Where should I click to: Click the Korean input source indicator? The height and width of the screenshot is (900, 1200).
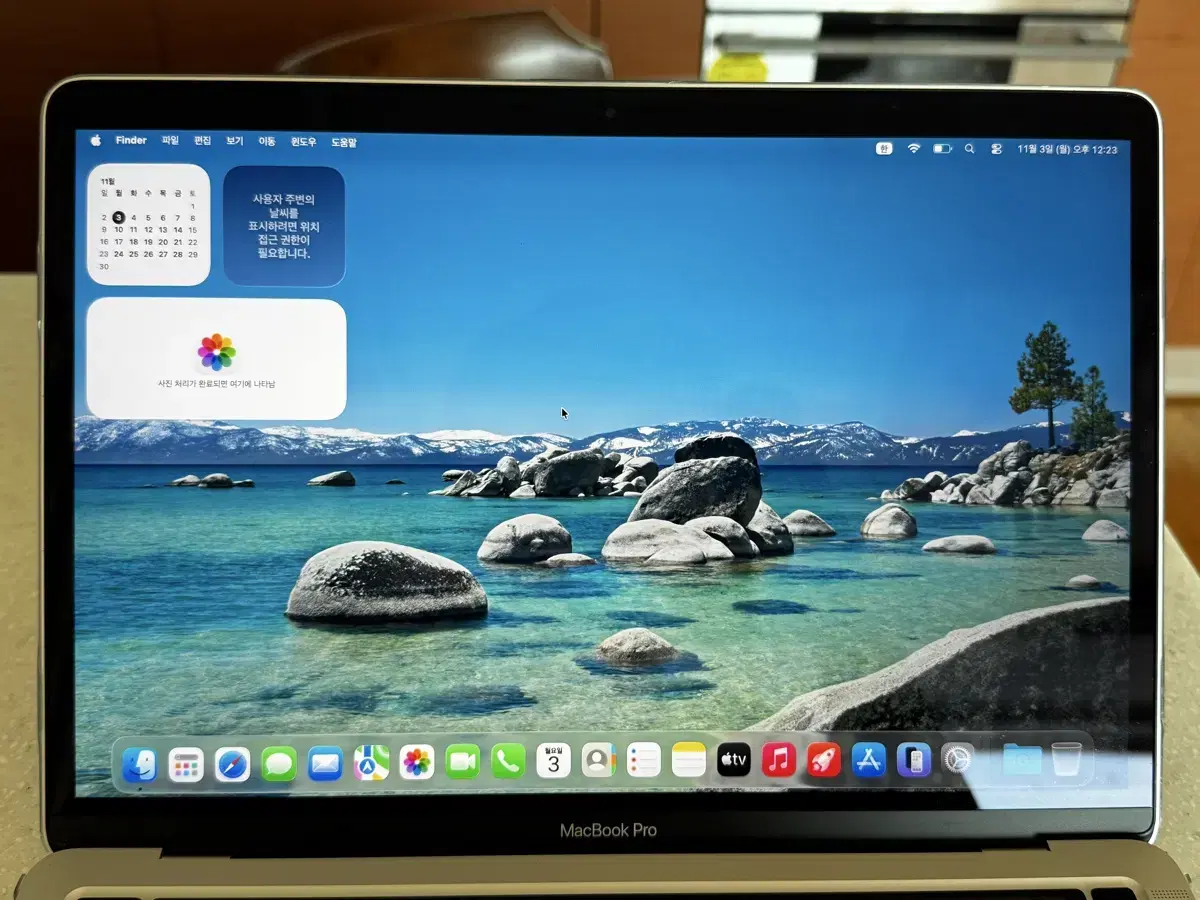tap(884, 148)
